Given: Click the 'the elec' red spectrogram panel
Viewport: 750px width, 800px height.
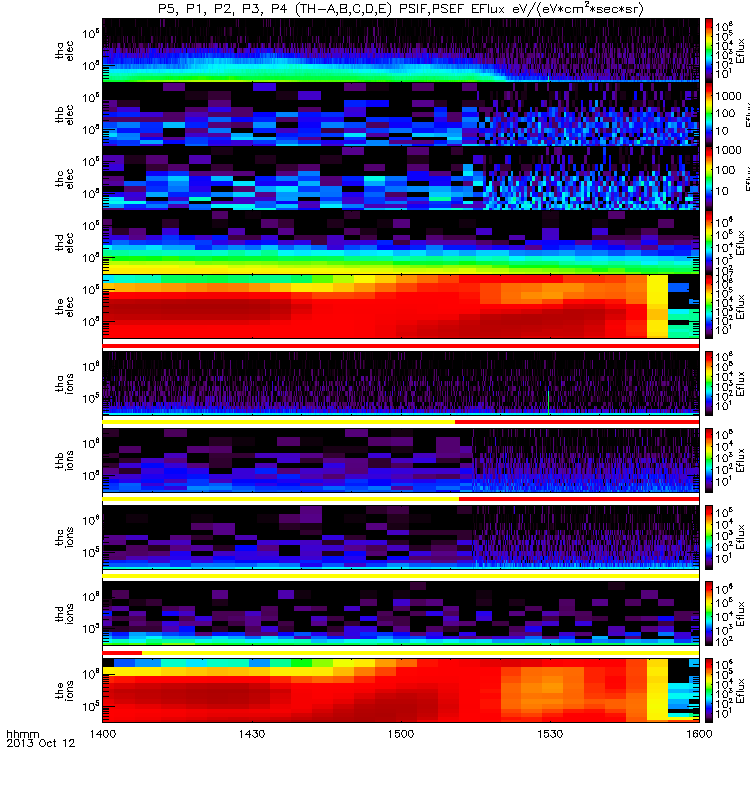Looking at the screenshot, I should tap(401, 307).
